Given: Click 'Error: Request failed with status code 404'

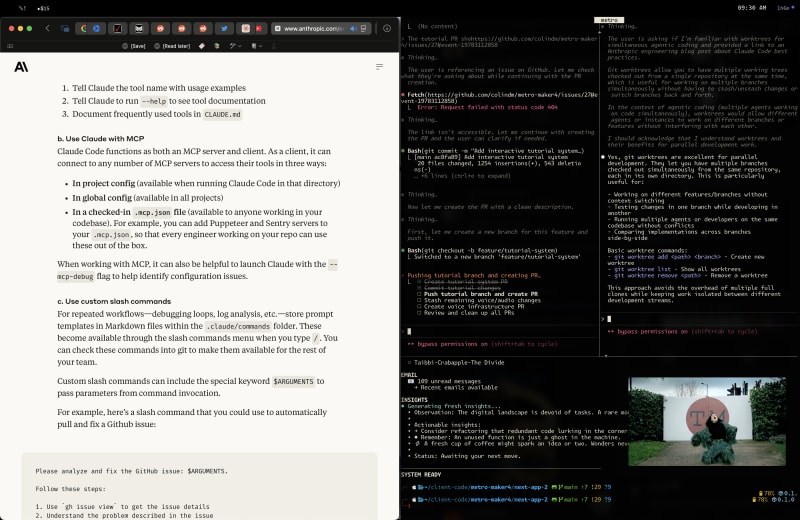Looking at the screenshot, I should [487, 107].
